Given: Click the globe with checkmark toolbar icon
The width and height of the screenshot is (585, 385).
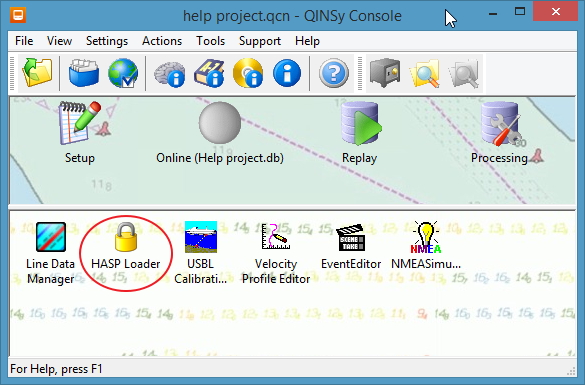Looking at the screenshot, I should tap(123, 73).
